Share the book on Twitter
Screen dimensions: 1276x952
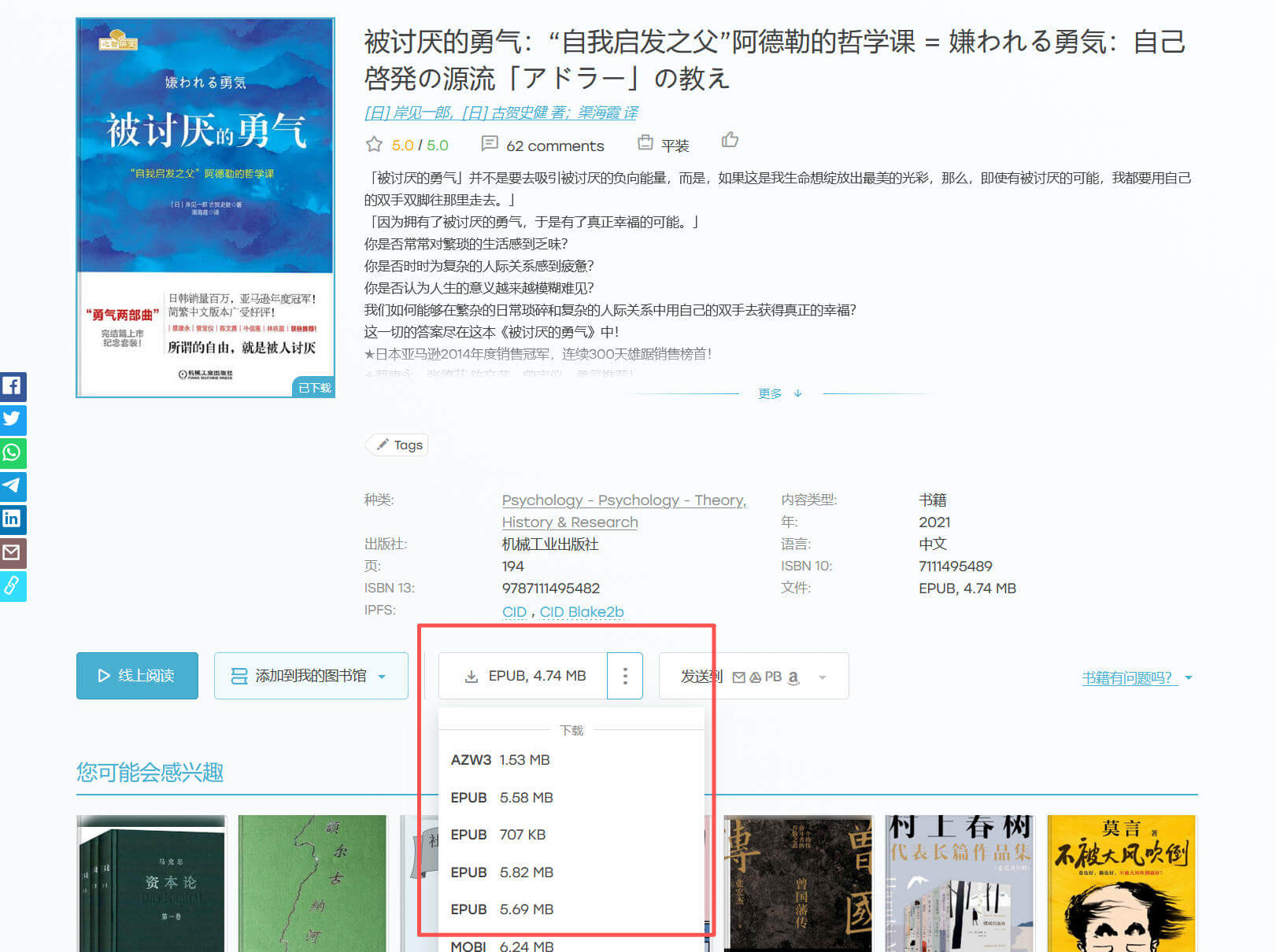(x=13, y=420)
